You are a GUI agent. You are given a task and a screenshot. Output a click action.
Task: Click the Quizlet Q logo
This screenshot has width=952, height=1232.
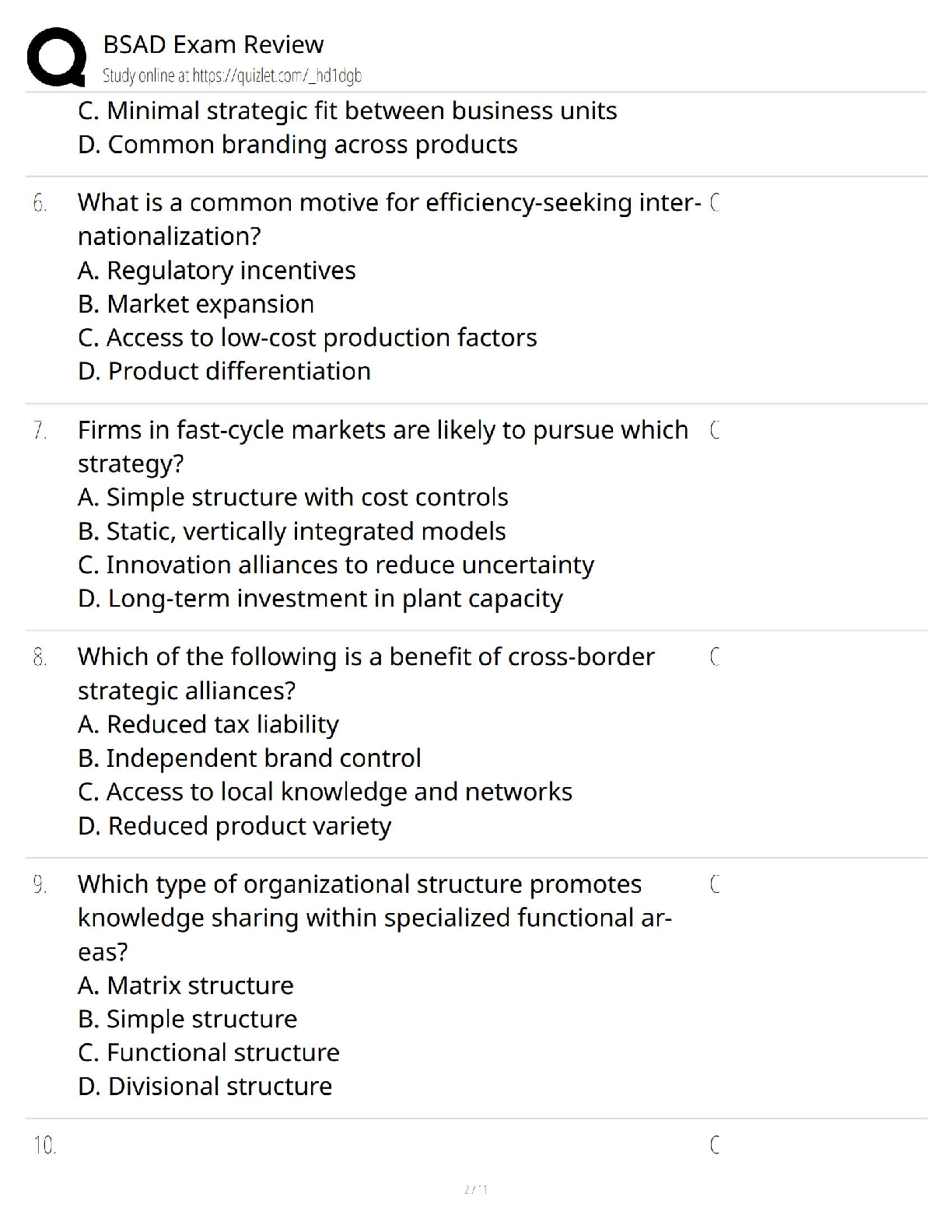[x=56, y=57]
